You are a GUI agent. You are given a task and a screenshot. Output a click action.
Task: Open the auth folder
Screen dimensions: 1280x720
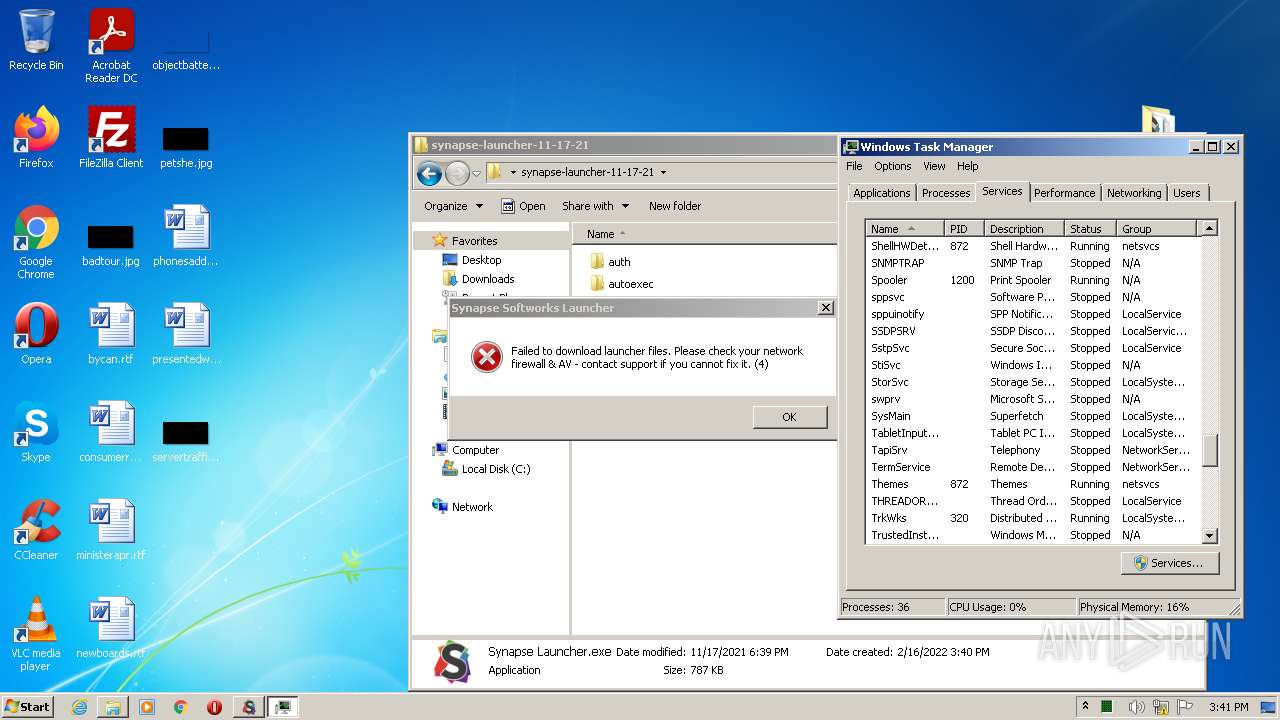coord(610,262)
